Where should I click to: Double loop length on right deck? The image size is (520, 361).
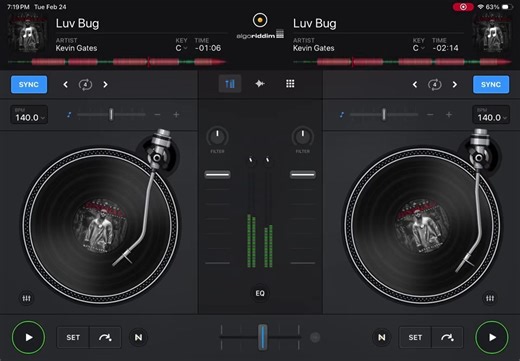click(455, 85)
